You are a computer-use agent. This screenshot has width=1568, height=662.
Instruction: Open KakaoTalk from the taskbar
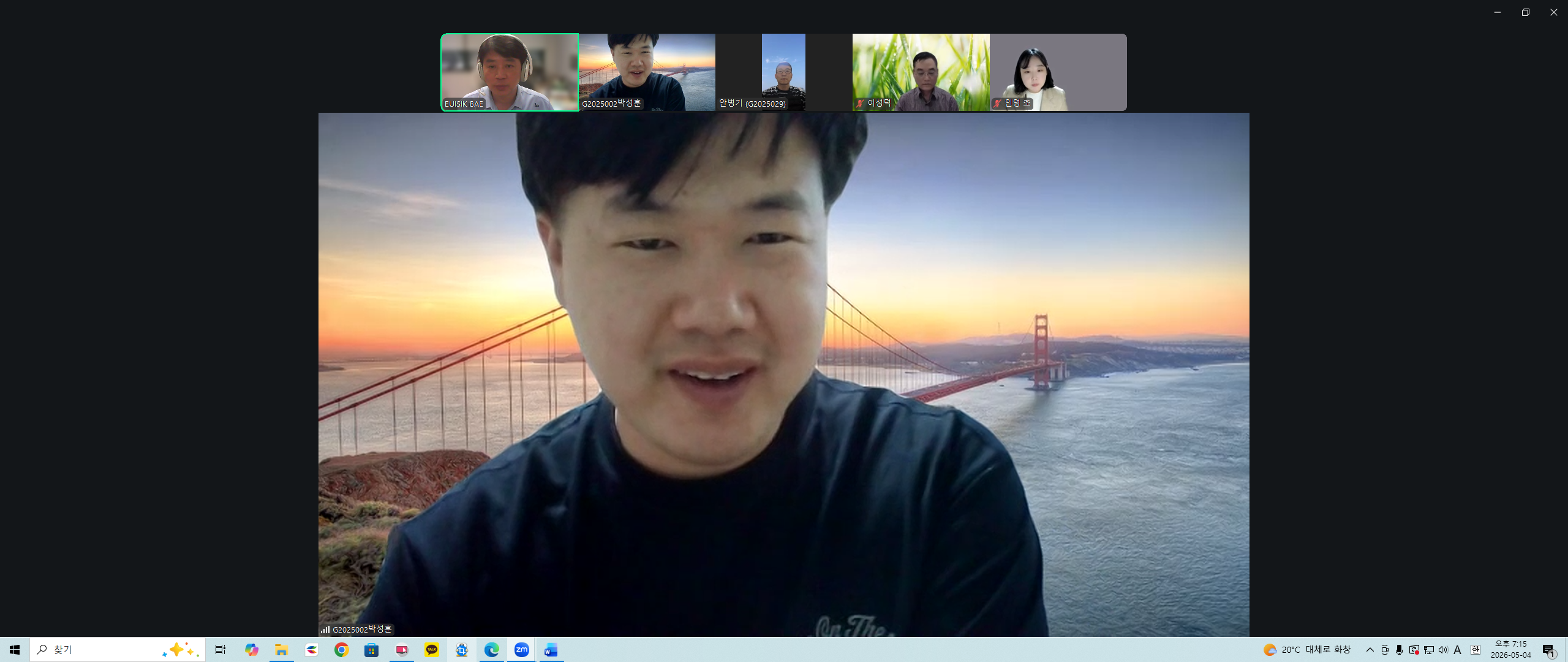point(432,650)
